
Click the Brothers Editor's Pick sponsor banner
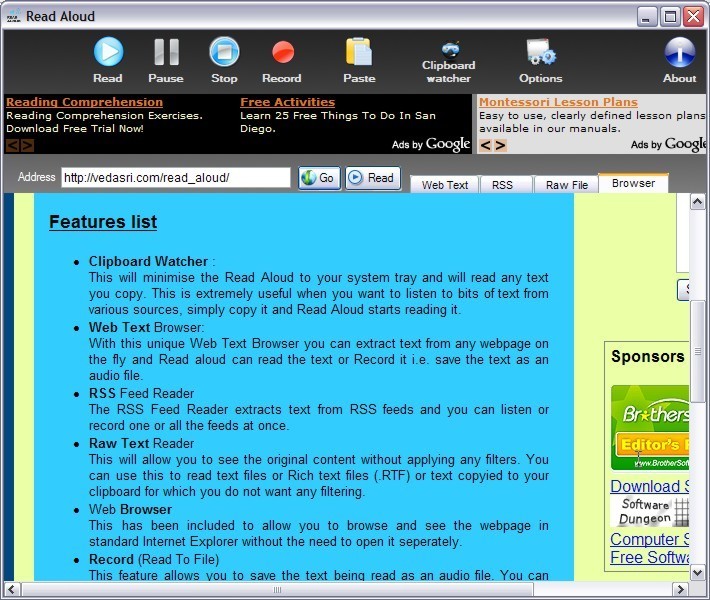(x=650, y=427)
